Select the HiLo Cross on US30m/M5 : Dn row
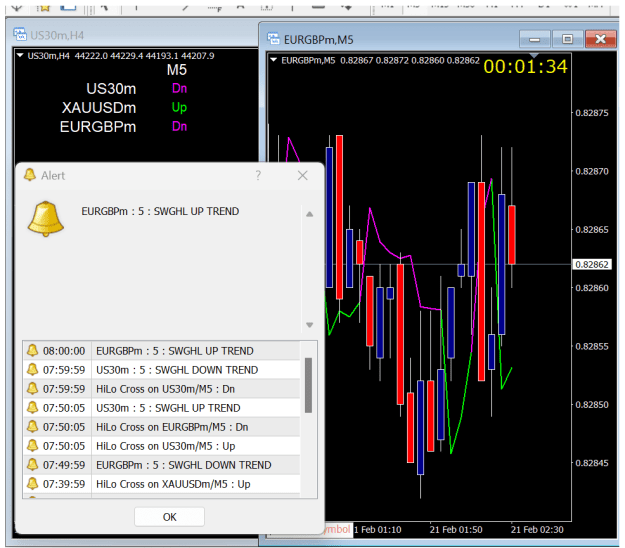Screen dimensions: 625x548 click(x=161, y=389)
